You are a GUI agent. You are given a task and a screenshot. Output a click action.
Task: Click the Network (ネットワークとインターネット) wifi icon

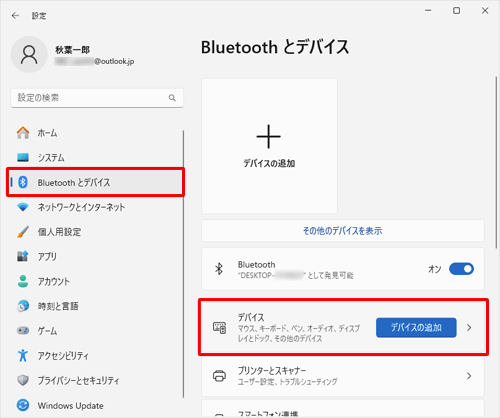tap(23, 207)
